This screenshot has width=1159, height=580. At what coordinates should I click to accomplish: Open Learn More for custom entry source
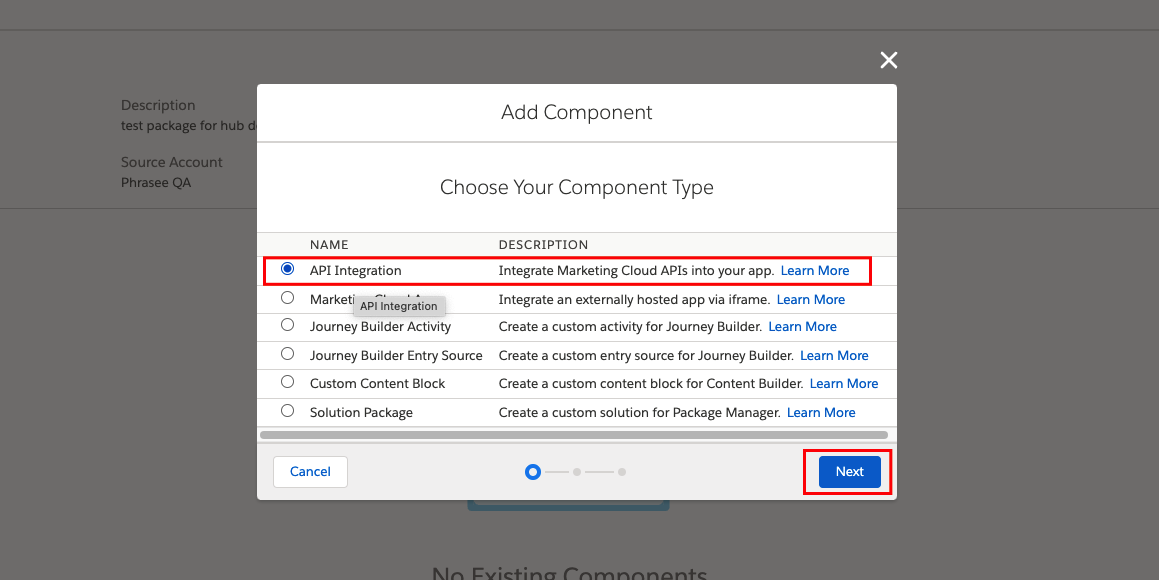click(835, 355)
